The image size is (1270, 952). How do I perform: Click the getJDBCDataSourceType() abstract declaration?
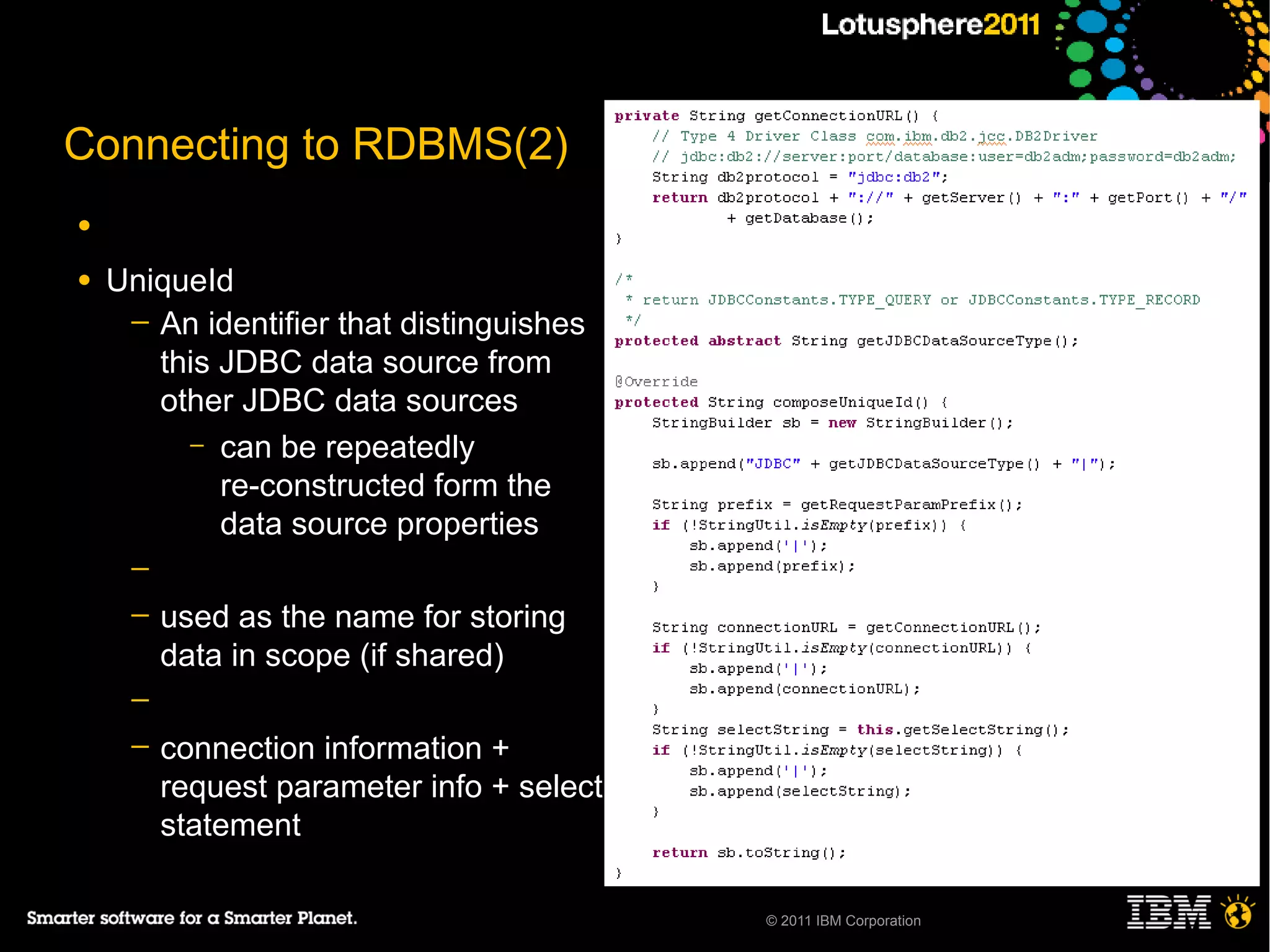[x=846, y=341]
